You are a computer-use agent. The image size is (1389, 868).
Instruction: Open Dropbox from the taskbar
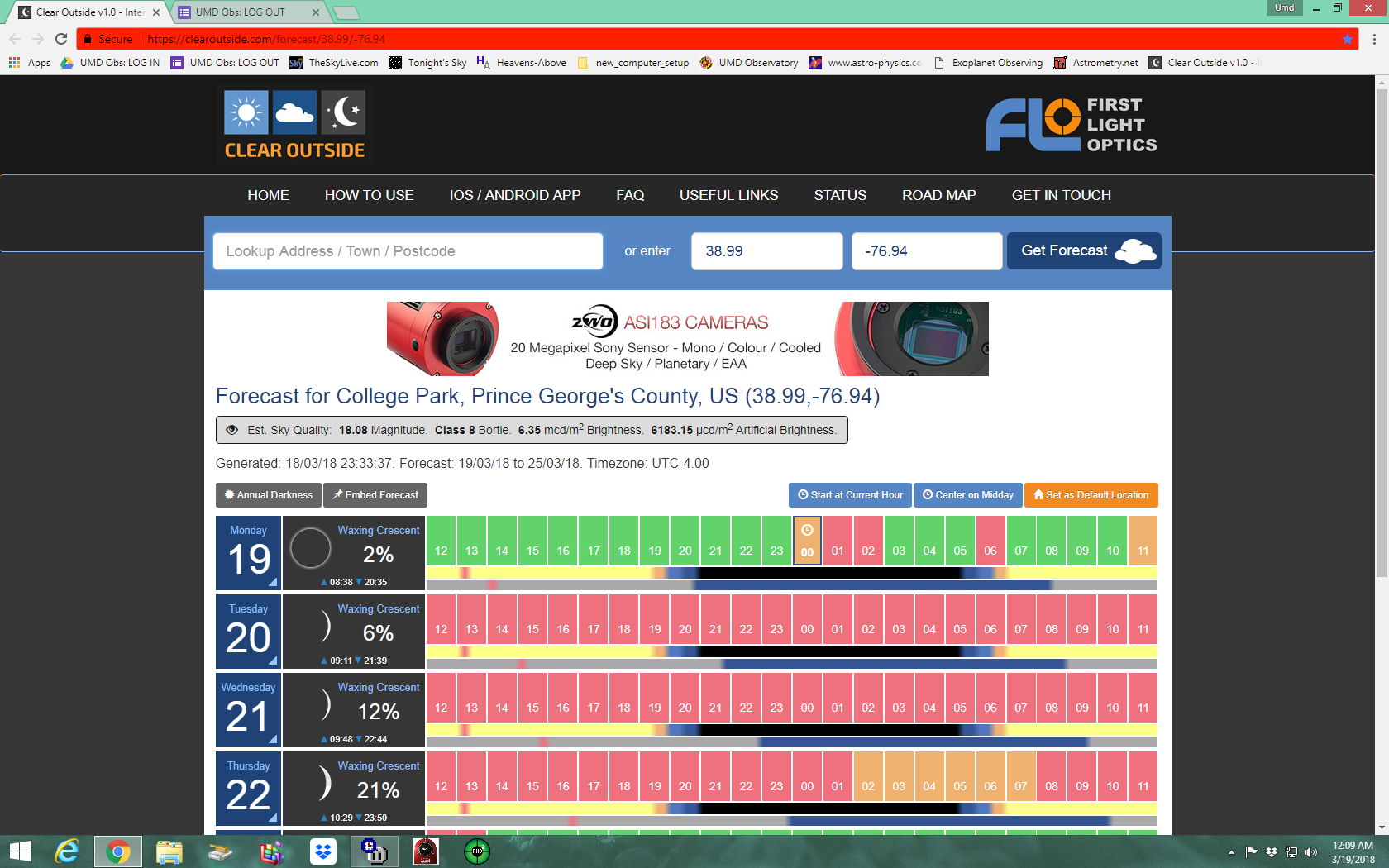click(x=323, y=851)
